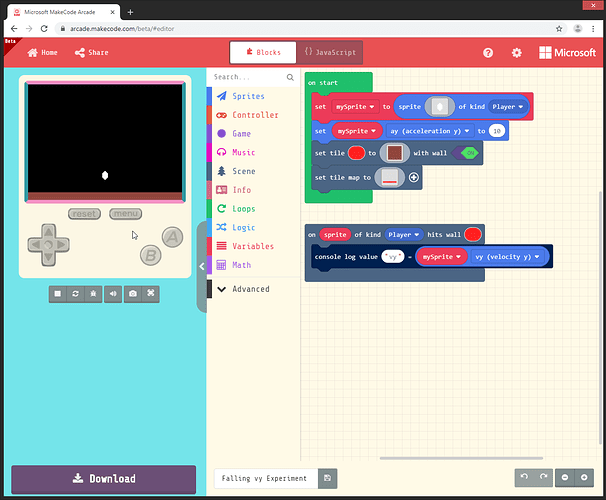Expand the Advanced categories section
This screenshot has height=500, width=606.
point(253,289)
